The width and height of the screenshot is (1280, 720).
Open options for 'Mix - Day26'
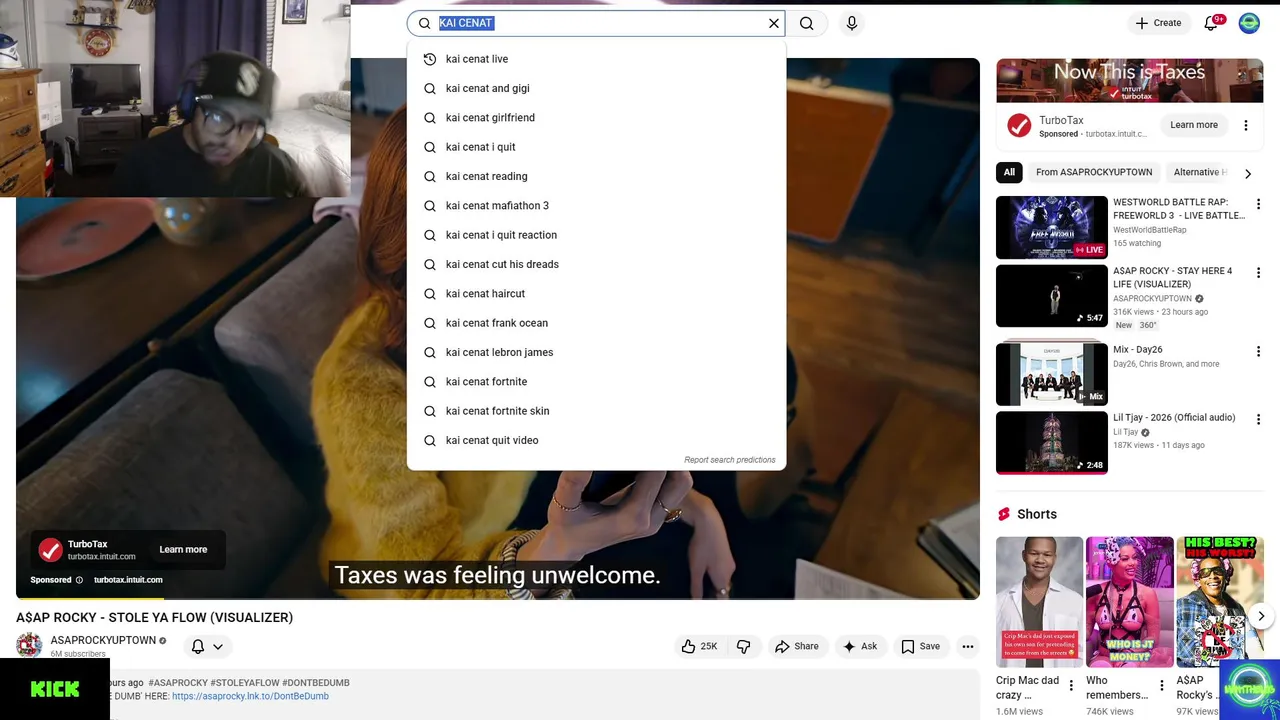pos(1259,352)
